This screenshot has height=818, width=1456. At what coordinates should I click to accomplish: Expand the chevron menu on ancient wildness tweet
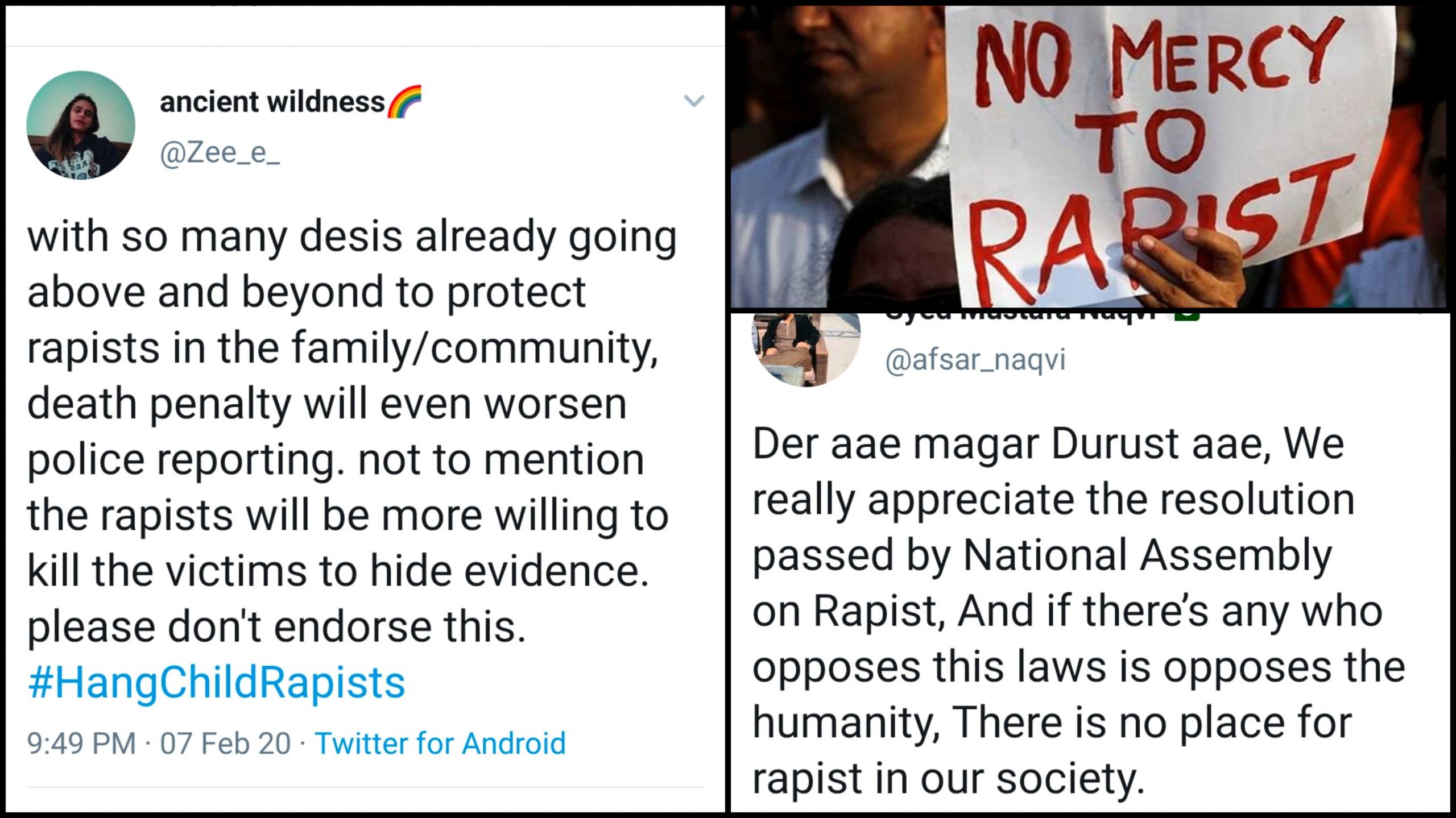693,101
